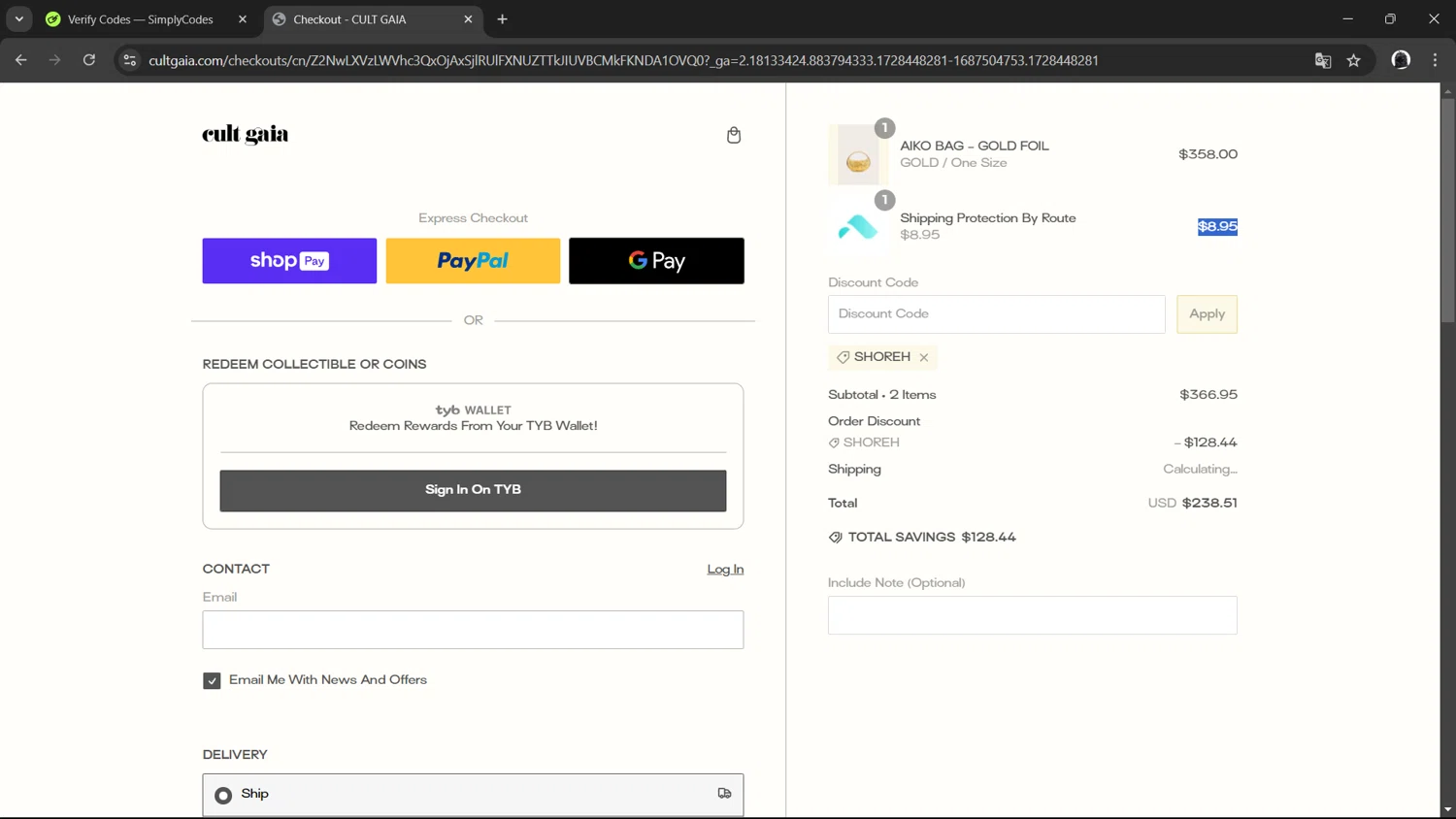Remove the SHOREH discount code tag
Screen dimensions: 1456x819
coord(924,357)
